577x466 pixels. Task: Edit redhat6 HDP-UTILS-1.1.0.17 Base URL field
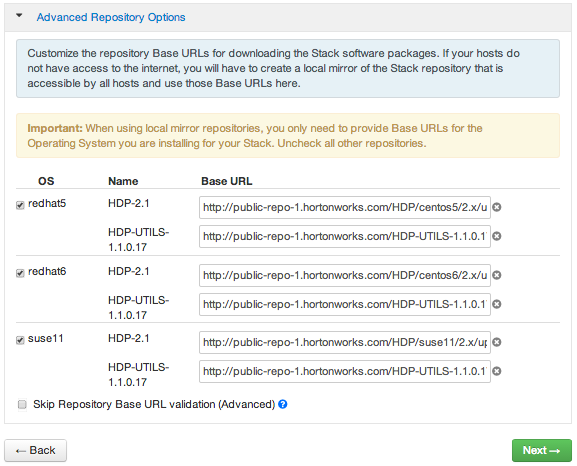345,304
